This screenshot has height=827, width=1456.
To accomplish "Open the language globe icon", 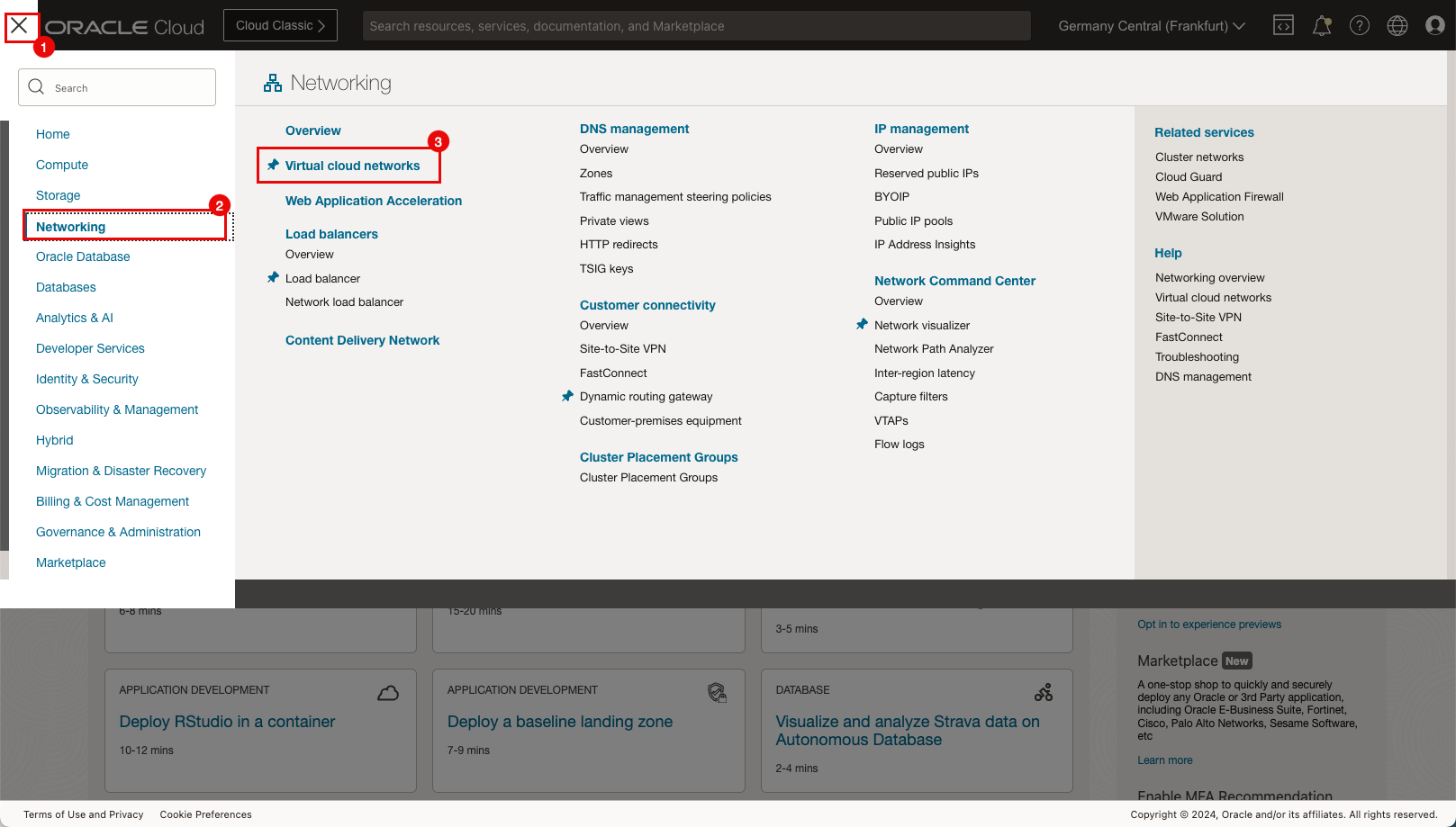I will 1397,26.
